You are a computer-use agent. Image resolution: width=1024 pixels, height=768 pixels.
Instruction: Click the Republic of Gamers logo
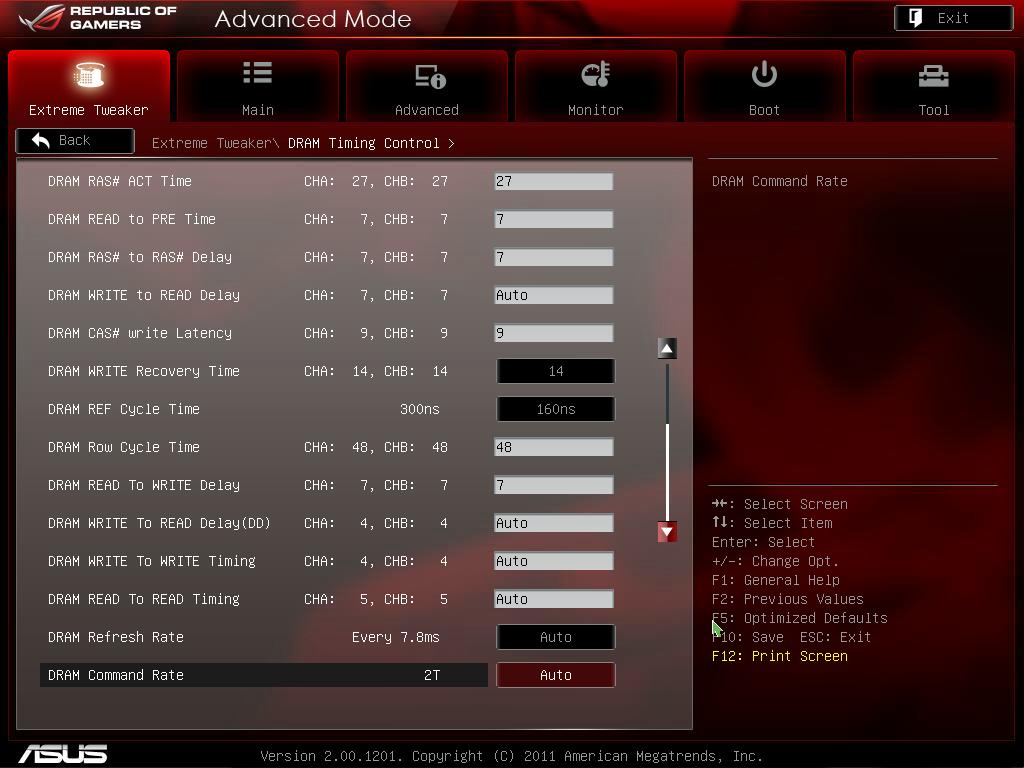98,18
